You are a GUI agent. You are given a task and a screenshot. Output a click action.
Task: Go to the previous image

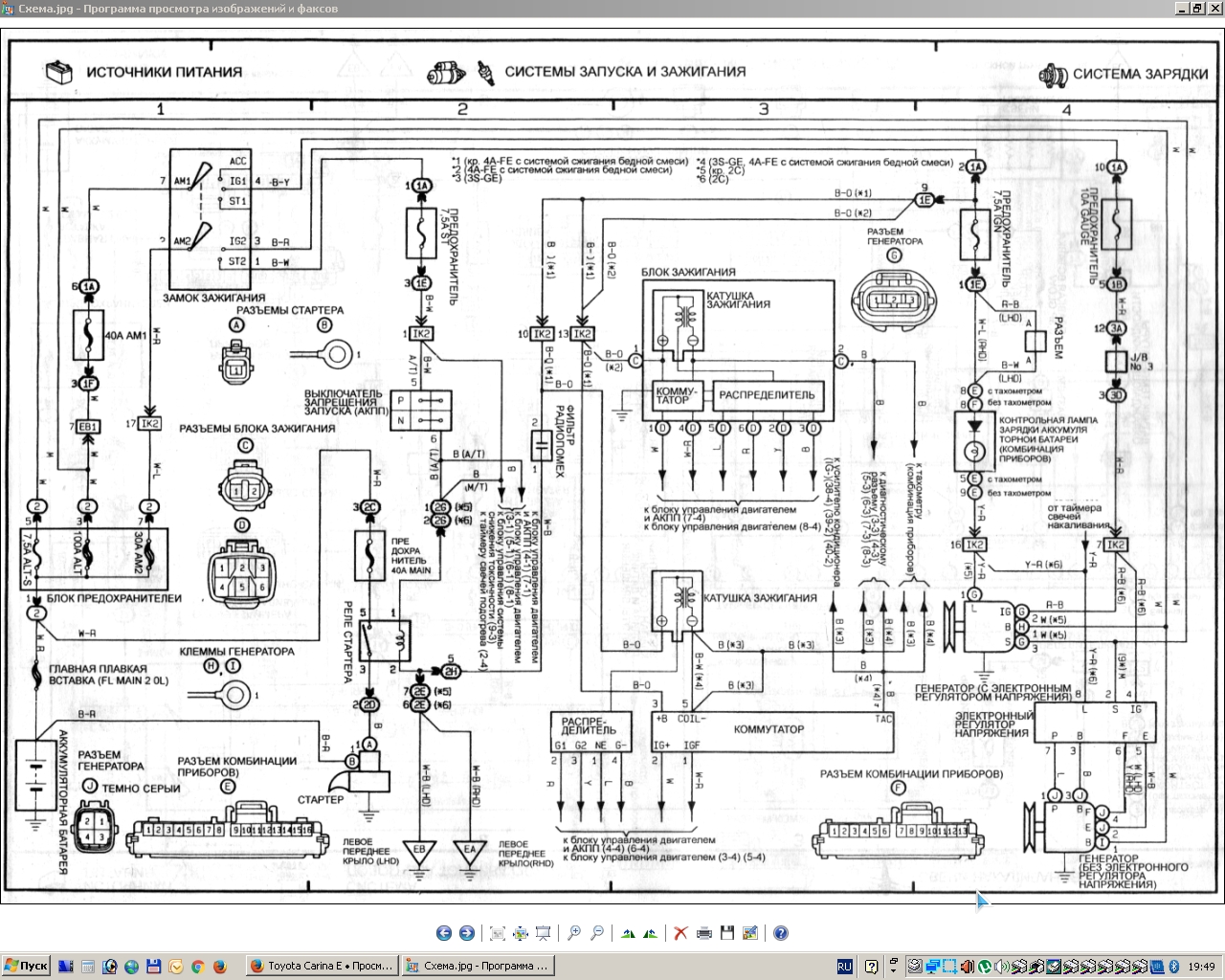coord(443,933)
